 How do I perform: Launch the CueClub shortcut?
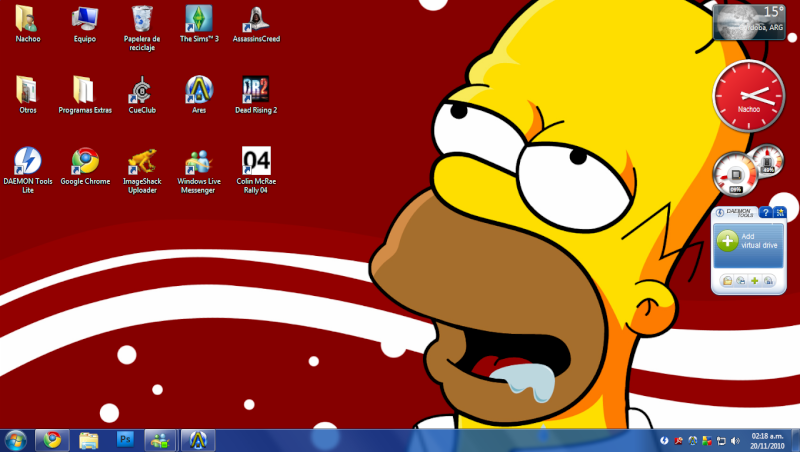[x=142, y=95]
